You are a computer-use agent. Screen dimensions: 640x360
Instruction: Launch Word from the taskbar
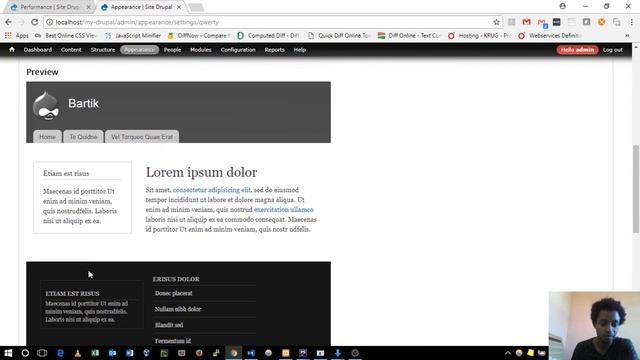(x=129, y=353)
